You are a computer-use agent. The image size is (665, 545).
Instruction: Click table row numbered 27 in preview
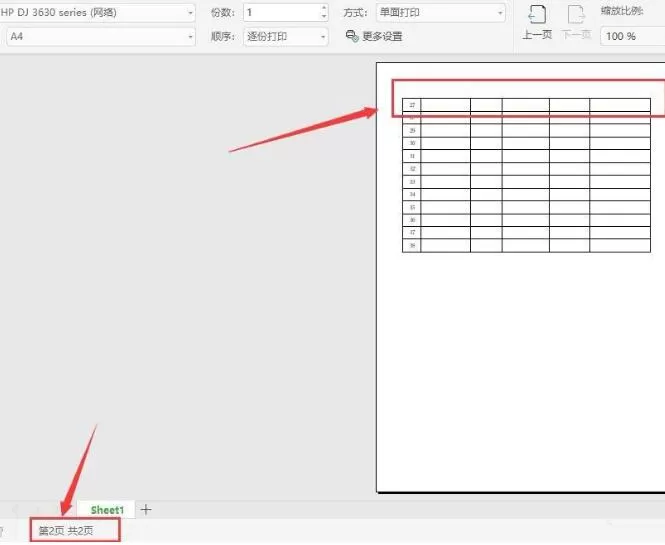pos(526,105)
